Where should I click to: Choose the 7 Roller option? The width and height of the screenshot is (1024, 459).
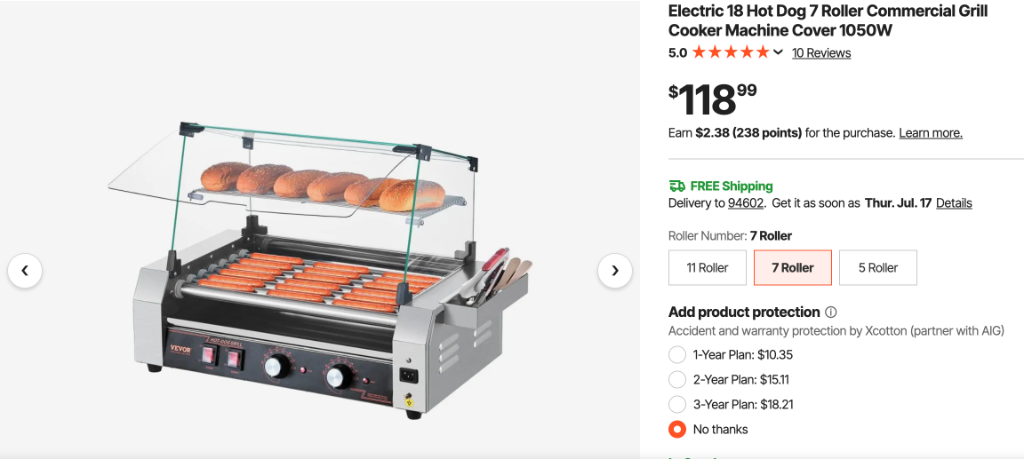pyautogui.click(x=792, y=268)
